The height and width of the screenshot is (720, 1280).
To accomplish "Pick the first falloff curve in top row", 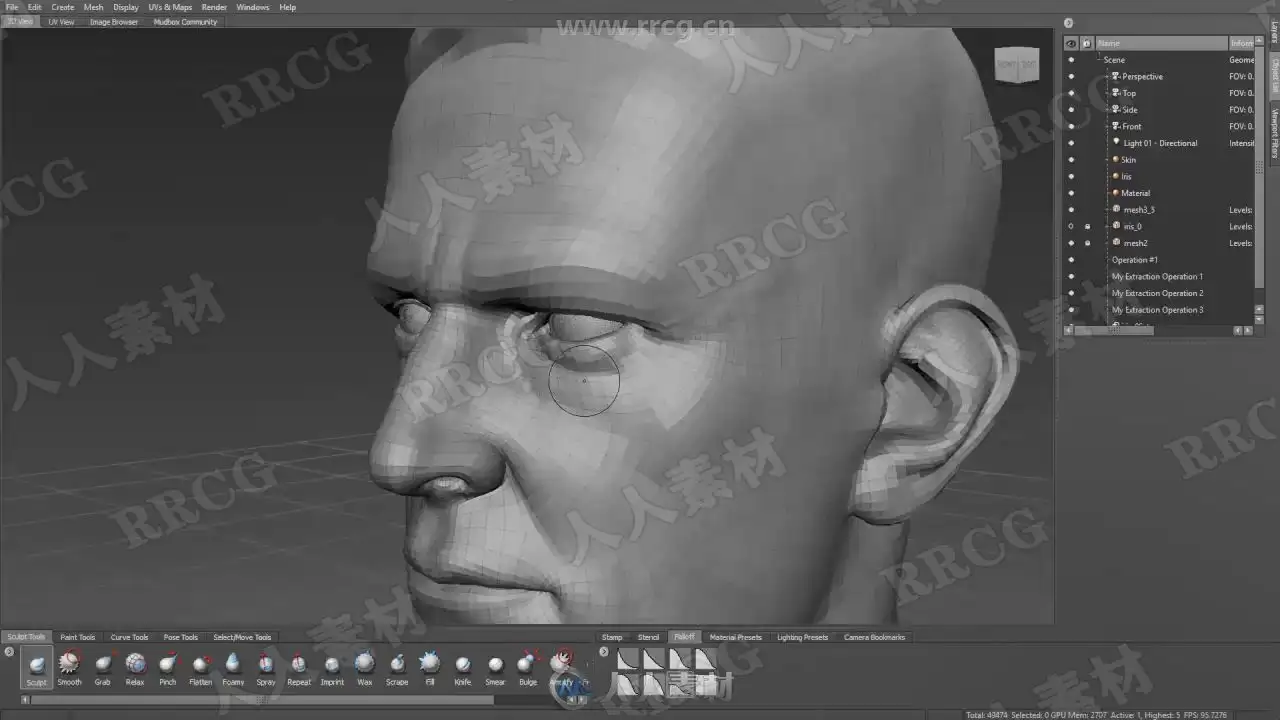I will coord(627,659).
